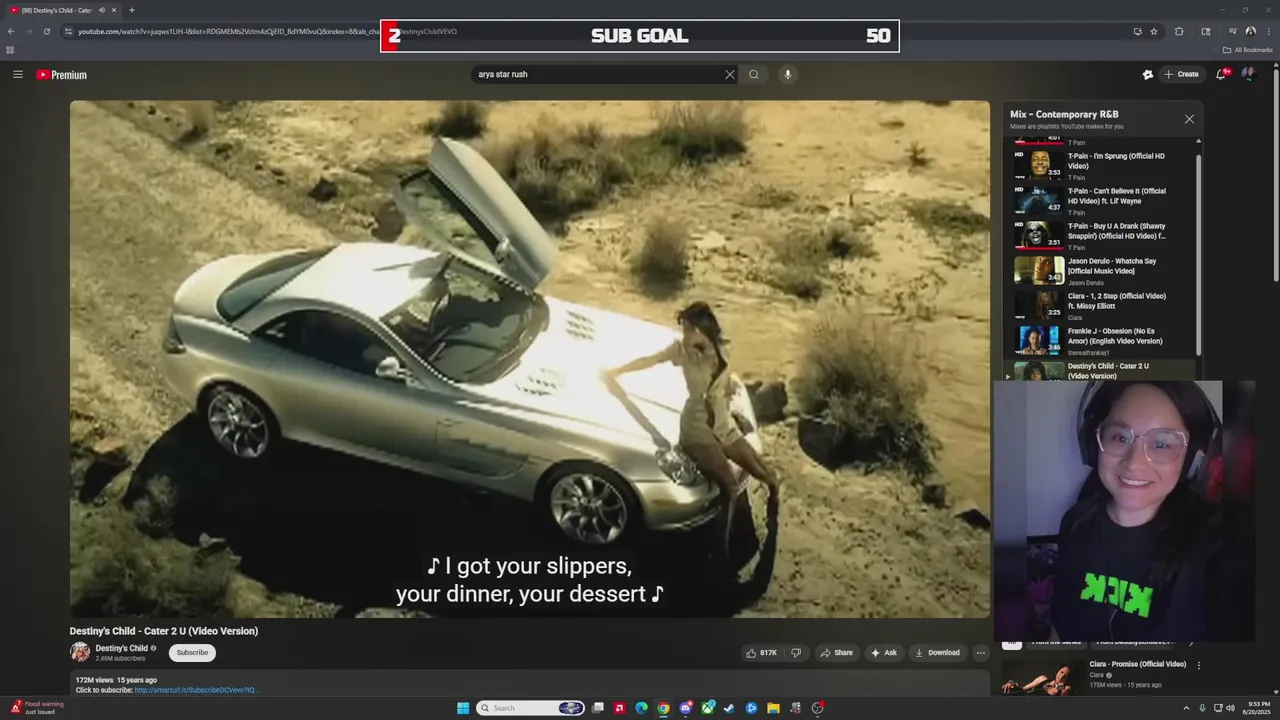View site information icon in address bar
The height and width of the screenshot is (720, 1280).
click(x=68, y=31)
